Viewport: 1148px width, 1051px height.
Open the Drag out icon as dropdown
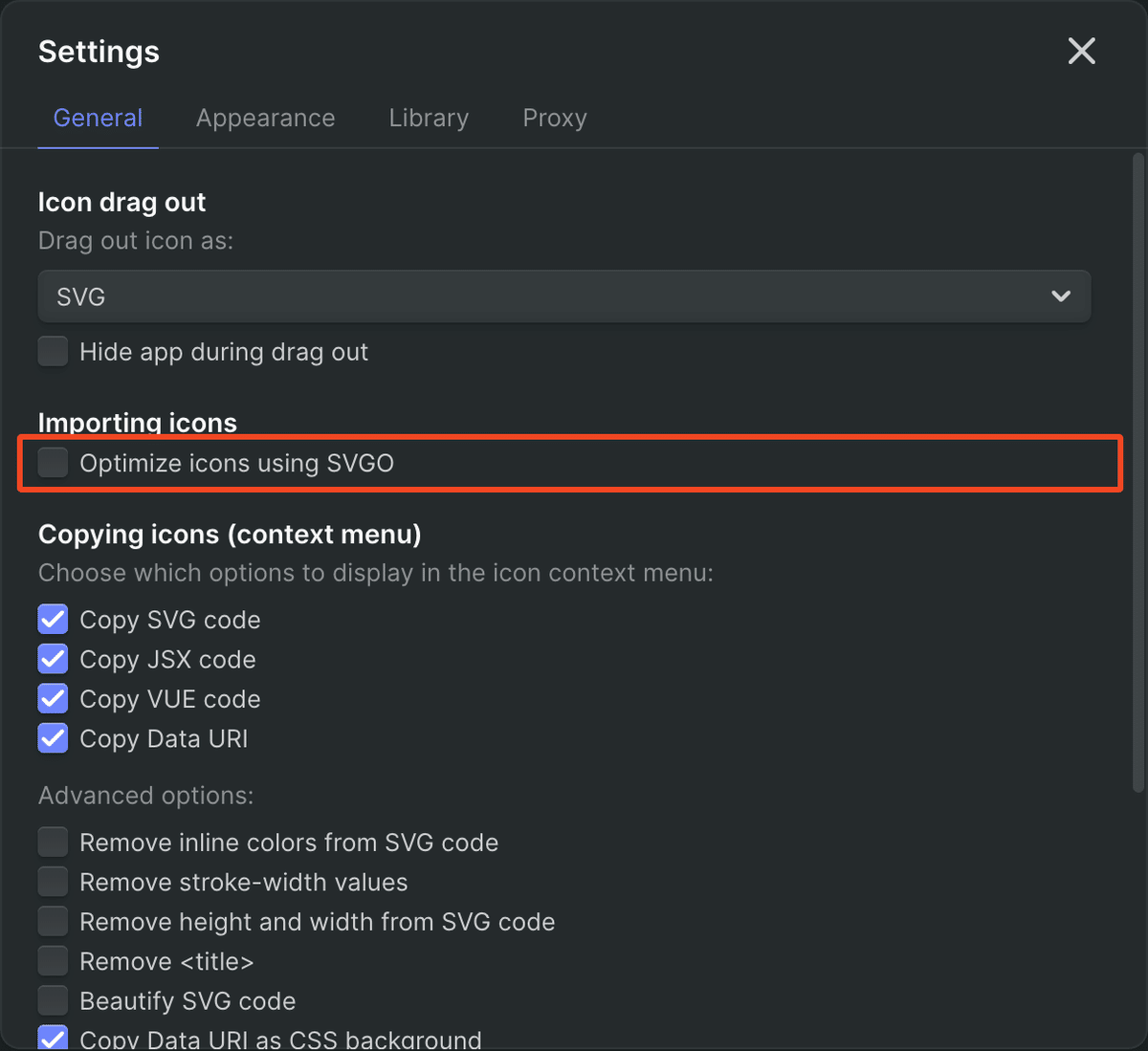pos(564,296)
